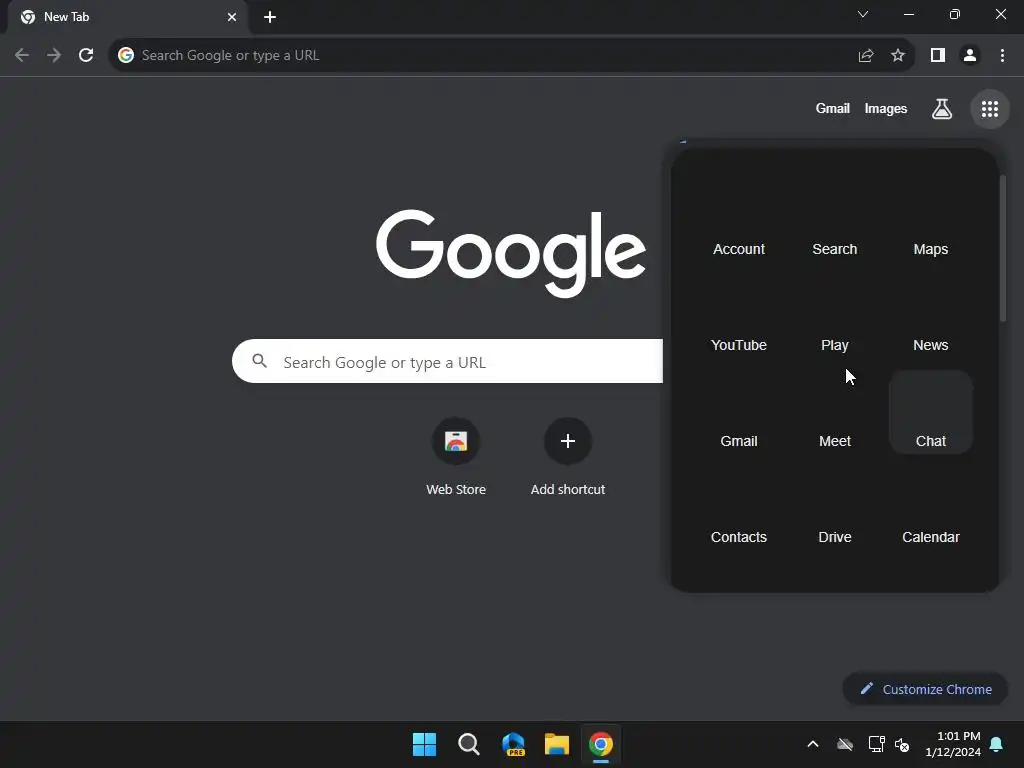Share this page via the share icon
This screenshot has width=1024, height=768.
(866, 56)
